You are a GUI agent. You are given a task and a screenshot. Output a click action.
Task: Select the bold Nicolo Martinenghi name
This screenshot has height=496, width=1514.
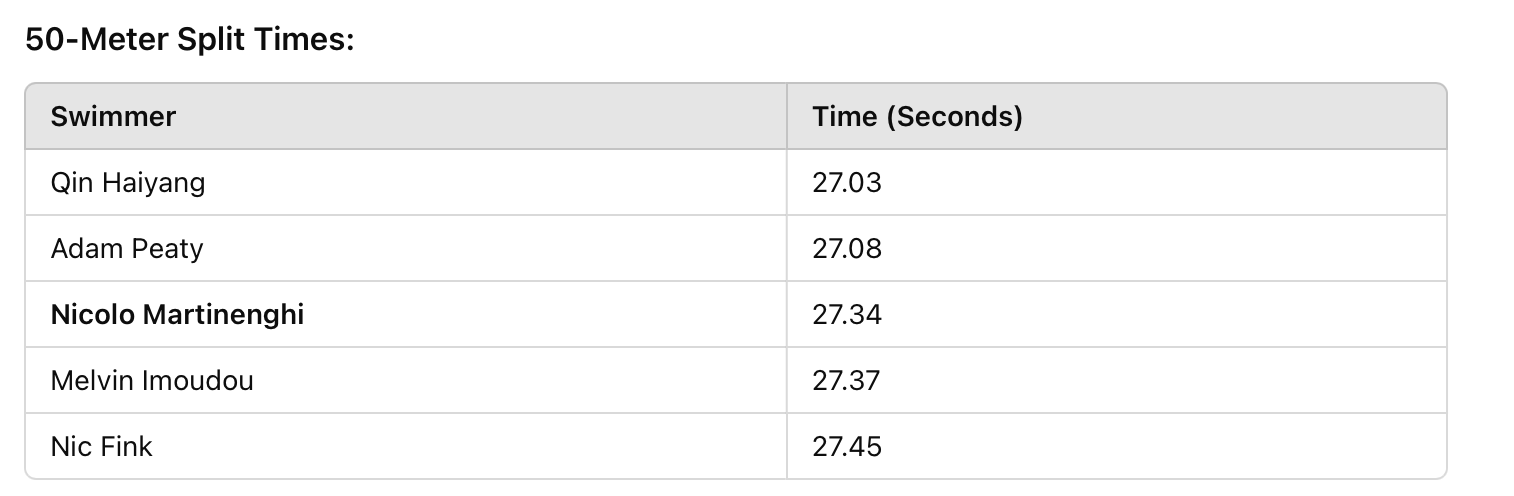177,315
